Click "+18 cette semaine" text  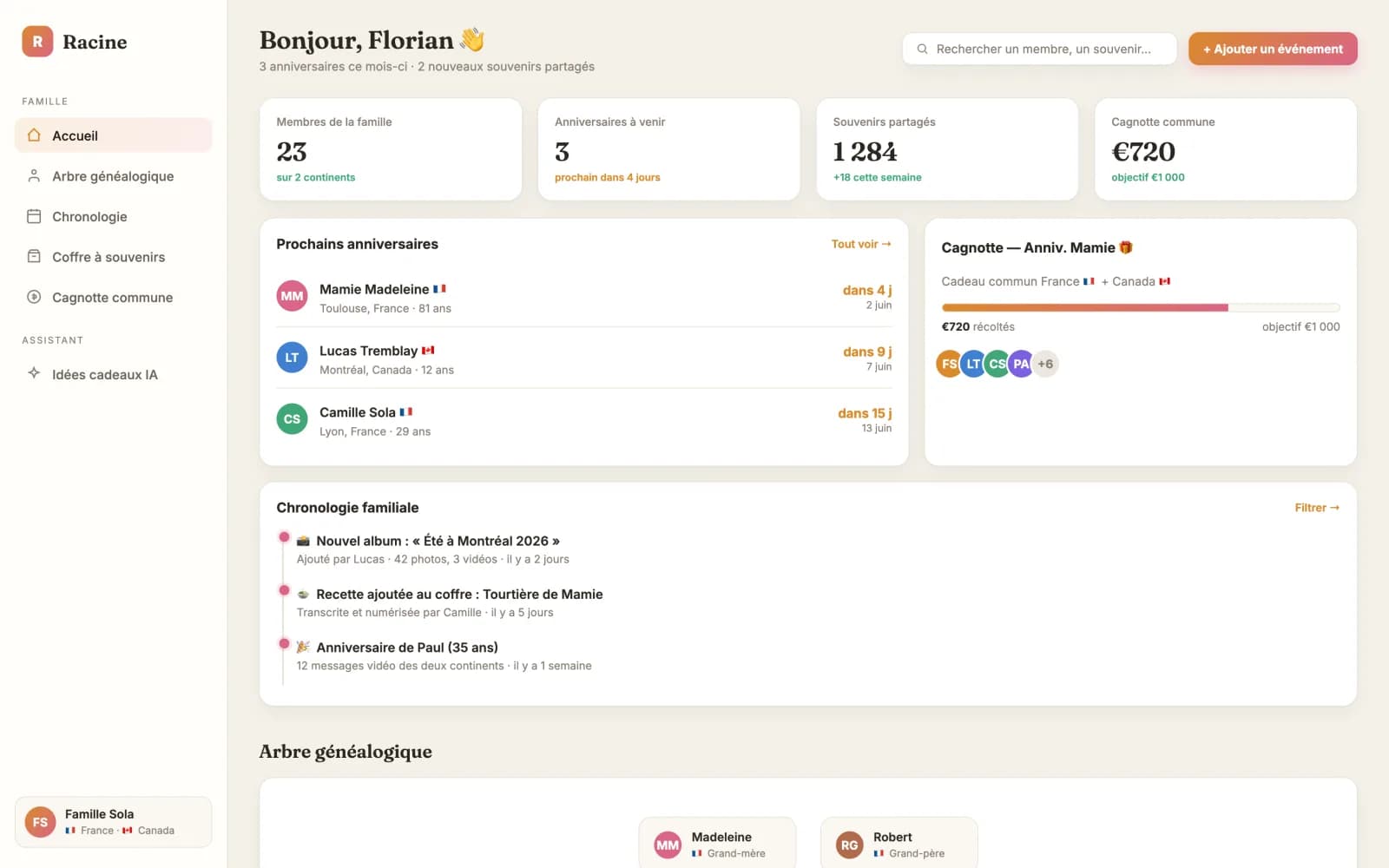[x=878, y=177]
